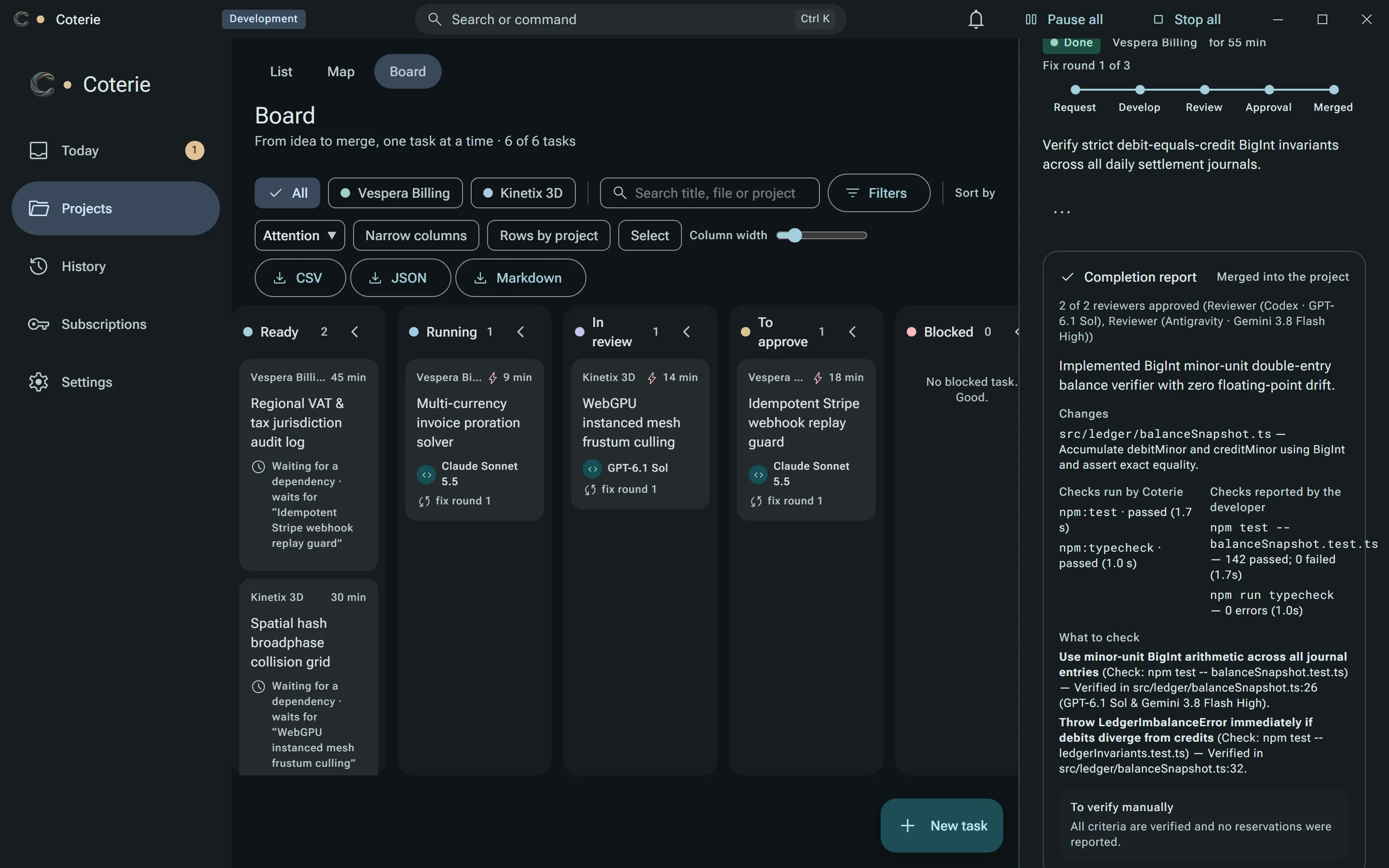Open History in the sidebar

coord(115,266)
